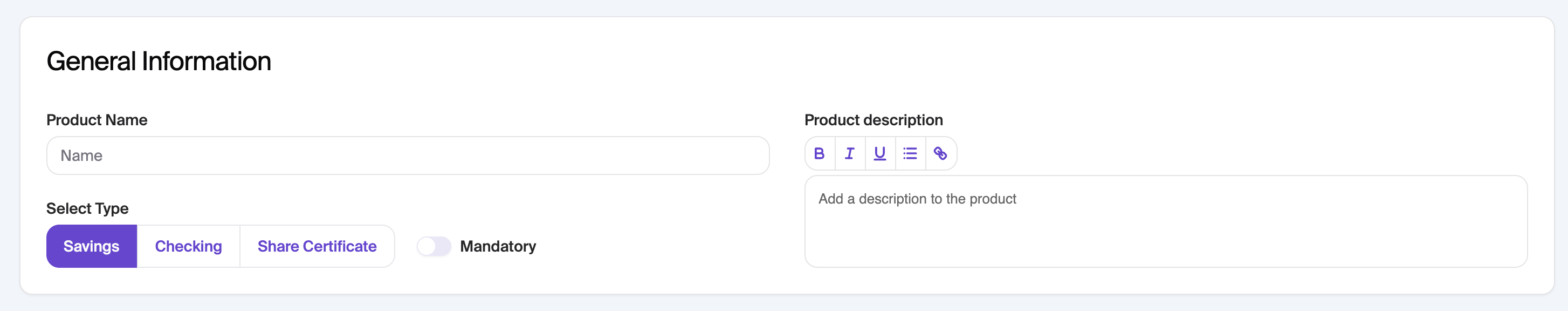Screen dimensions: 1568x311
Task: Switch type to Share Certificate
Action: pos(317,246)
